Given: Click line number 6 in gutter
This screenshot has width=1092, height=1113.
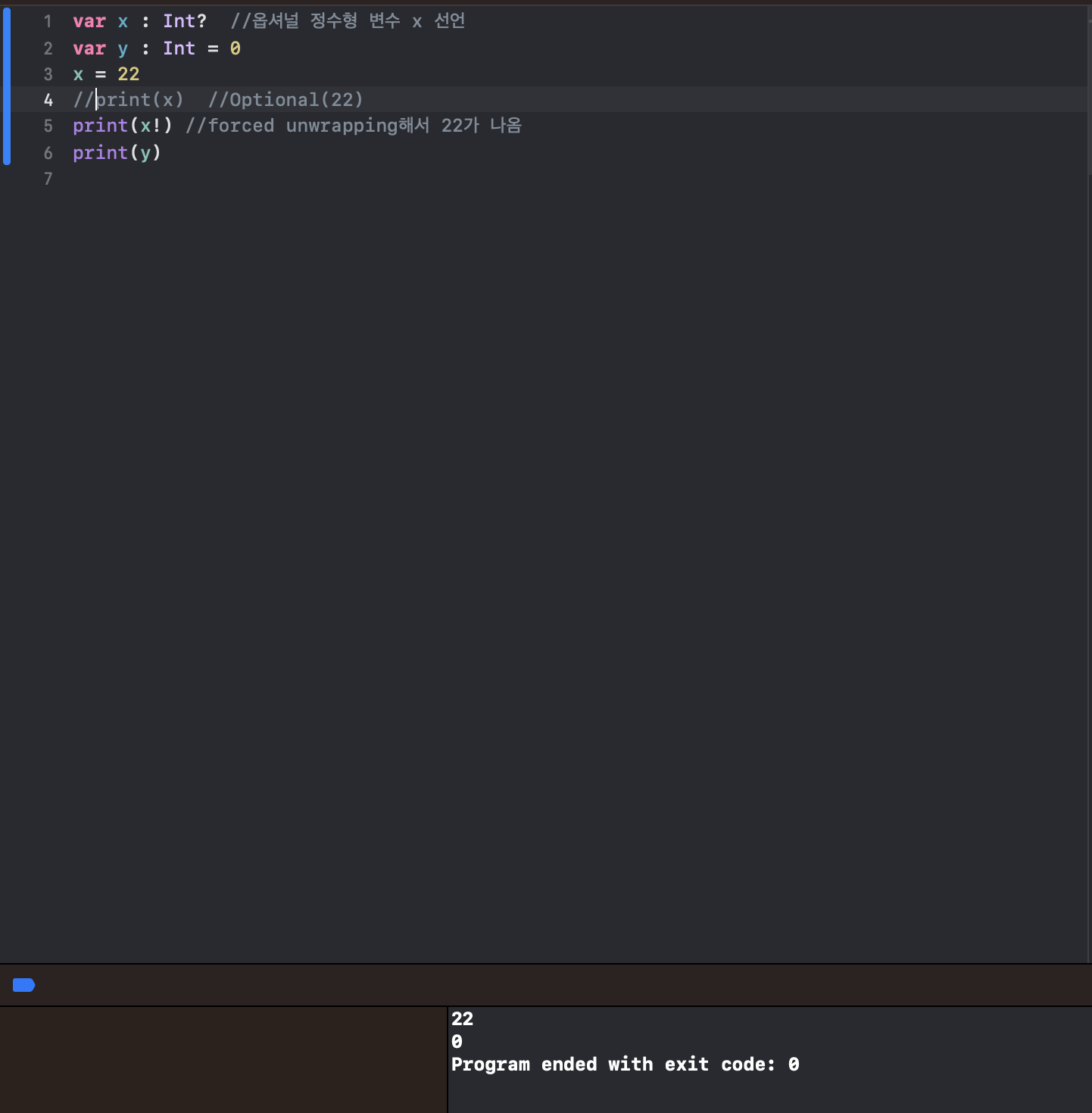Looking at the screenshot, I should tap(48, 153).
